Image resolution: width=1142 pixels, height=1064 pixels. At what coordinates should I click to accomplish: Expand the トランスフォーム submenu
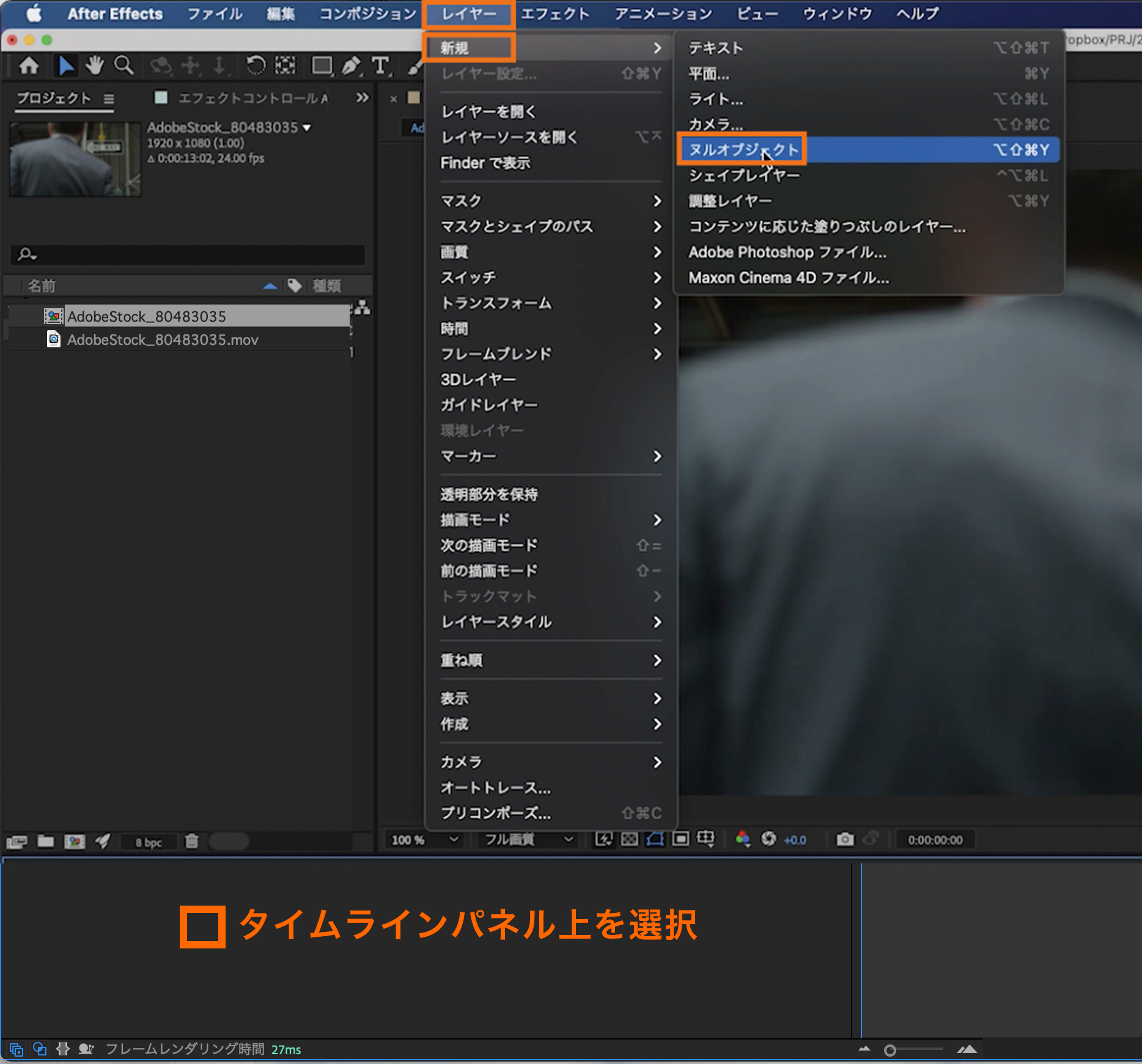pos(551,303)
